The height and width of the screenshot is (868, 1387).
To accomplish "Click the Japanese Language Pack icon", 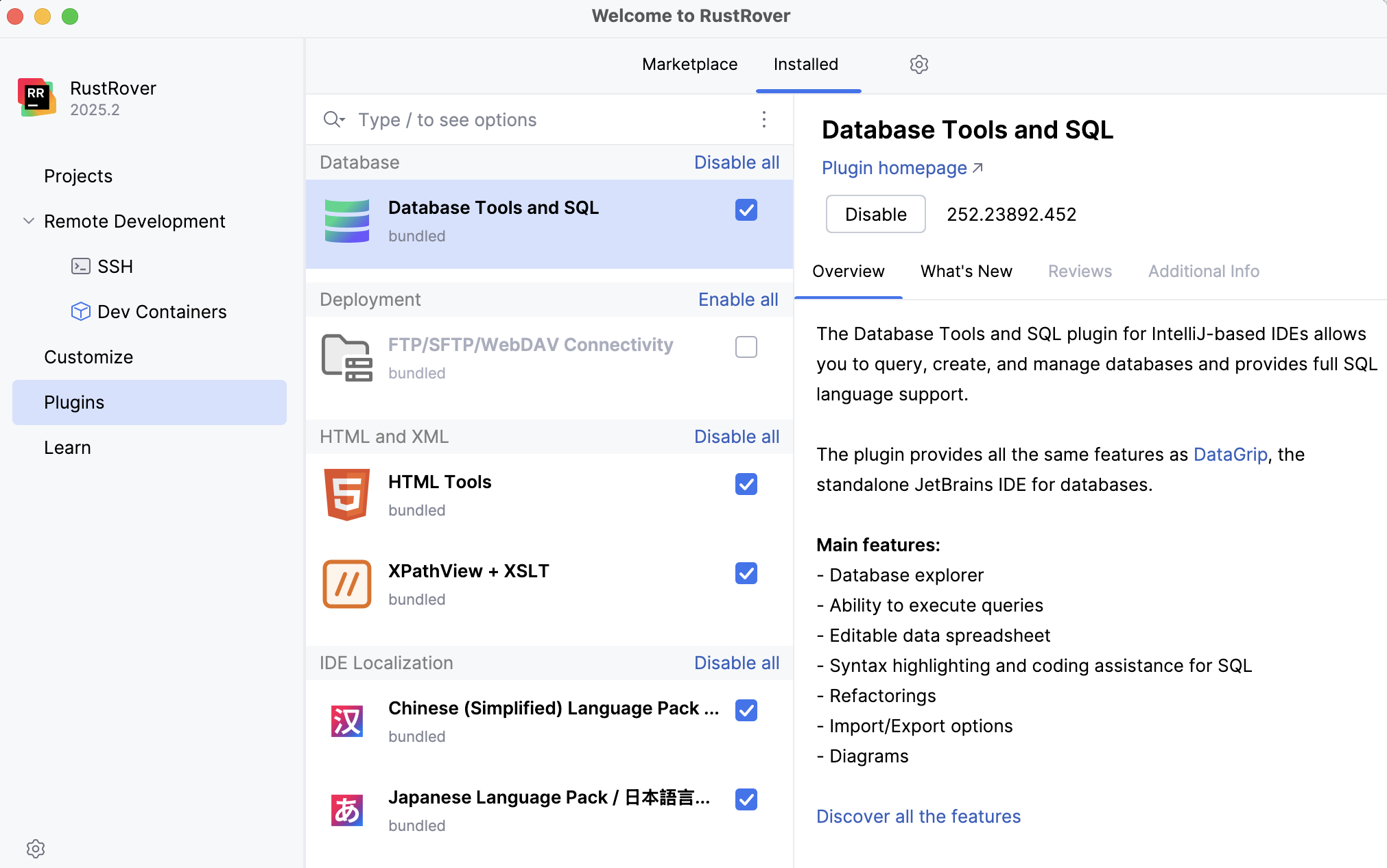I will pyautogui.click(x=347, y=810).
